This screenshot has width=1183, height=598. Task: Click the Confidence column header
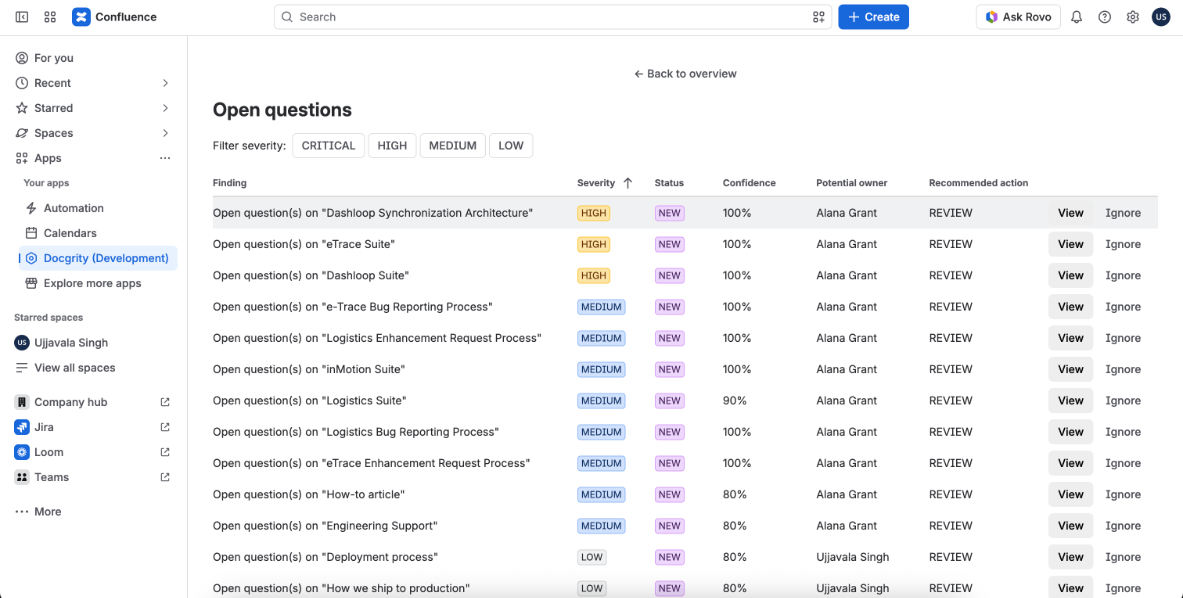(x=749, y=182)
